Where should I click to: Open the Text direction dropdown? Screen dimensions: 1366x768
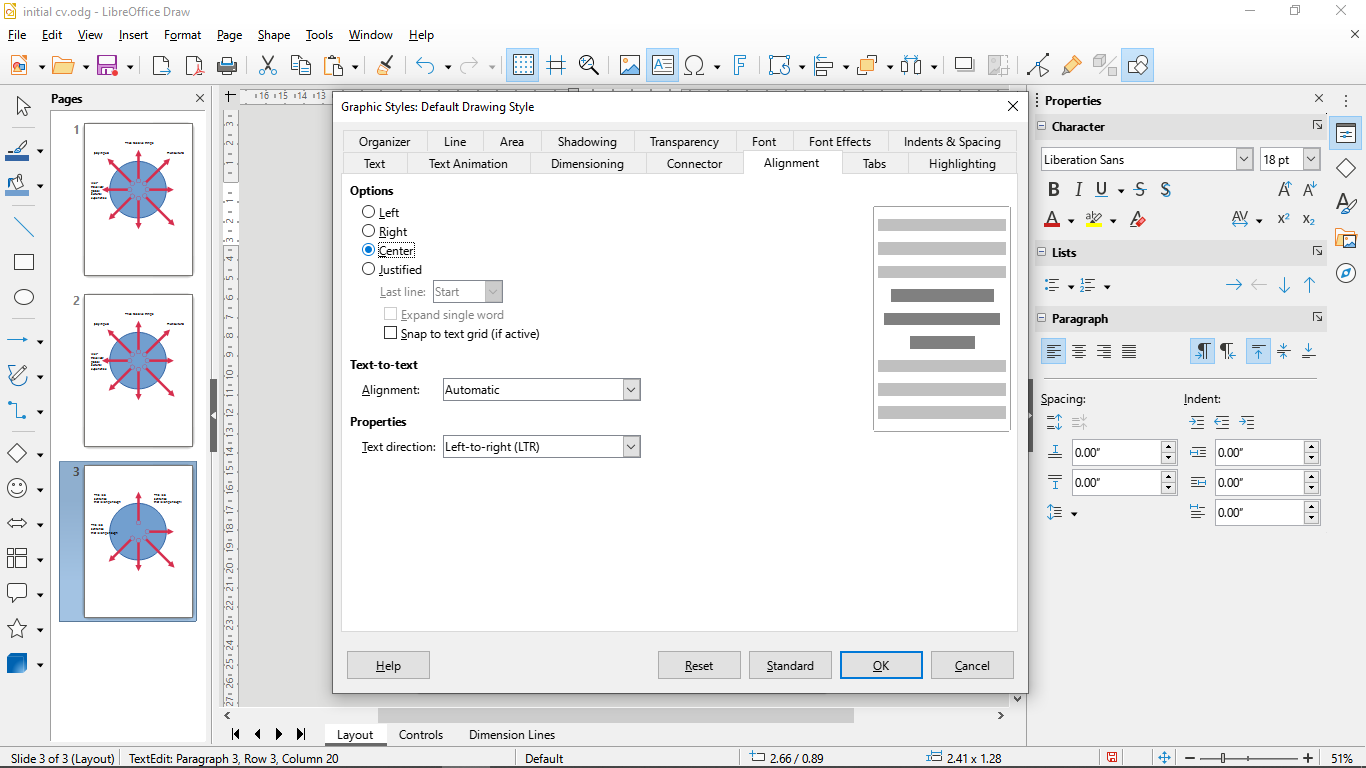pyautogui.click(x=631, y=447)
